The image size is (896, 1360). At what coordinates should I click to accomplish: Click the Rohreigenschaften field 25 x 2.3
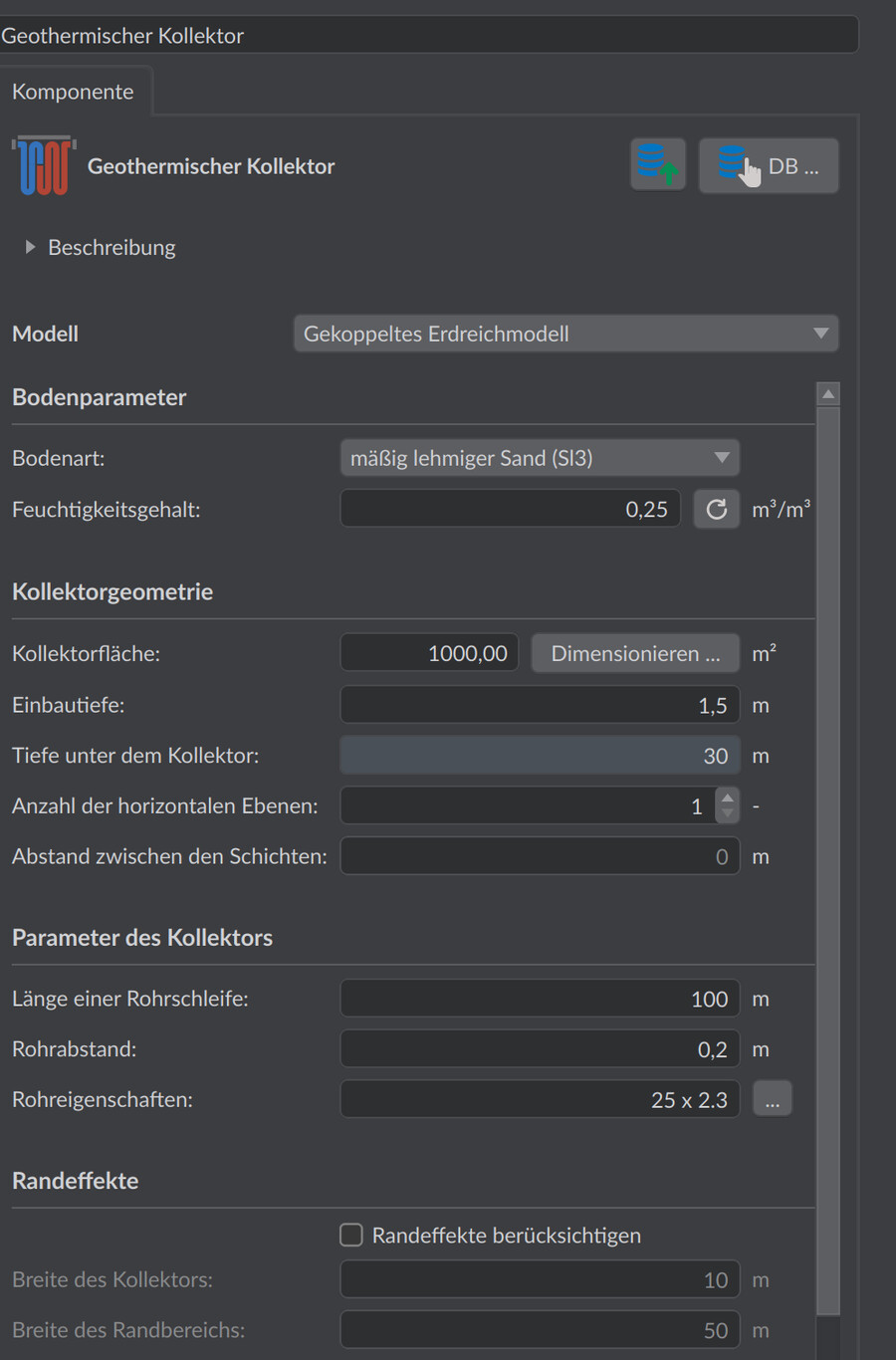540,1099
